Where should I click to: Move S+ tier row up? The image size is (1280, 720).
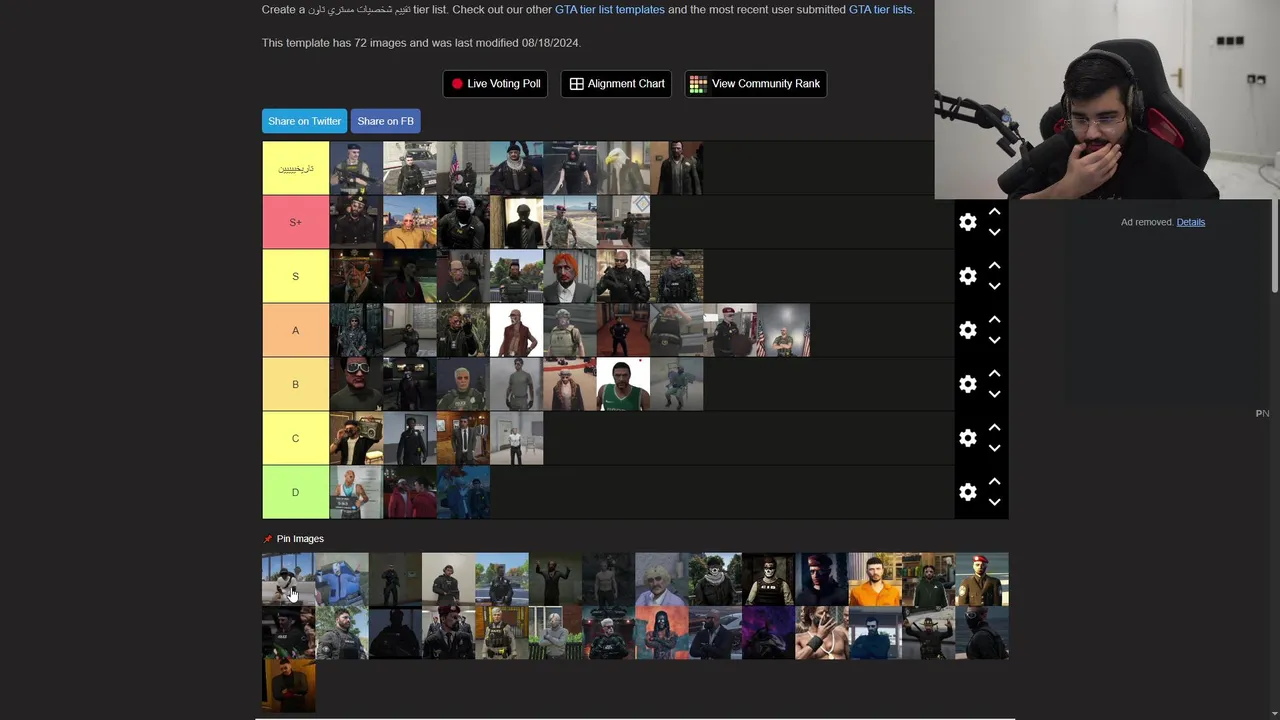(x=994, y=212)
